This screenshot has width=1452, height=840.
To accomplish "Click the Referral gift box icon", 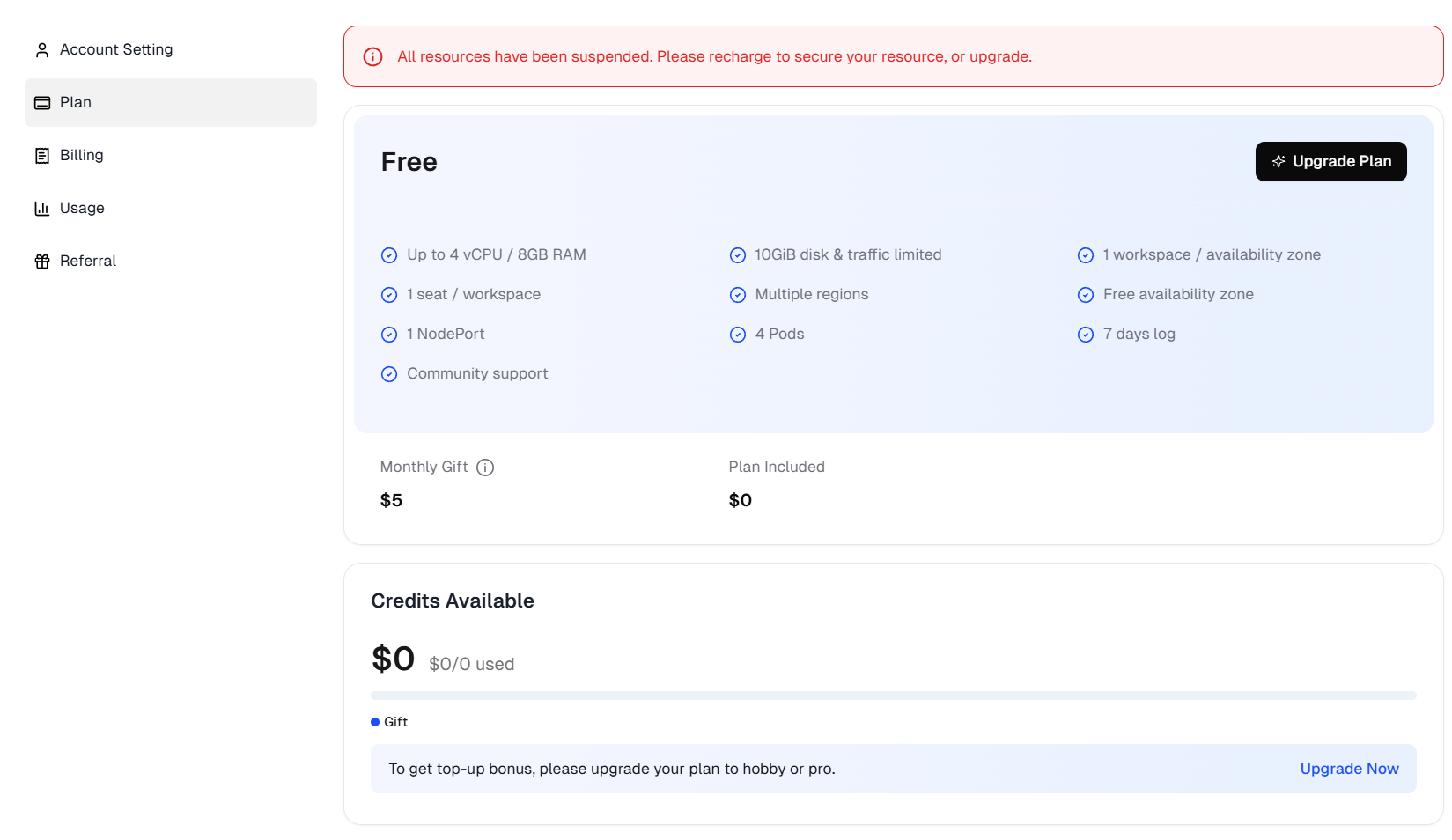I will (41, 262).
